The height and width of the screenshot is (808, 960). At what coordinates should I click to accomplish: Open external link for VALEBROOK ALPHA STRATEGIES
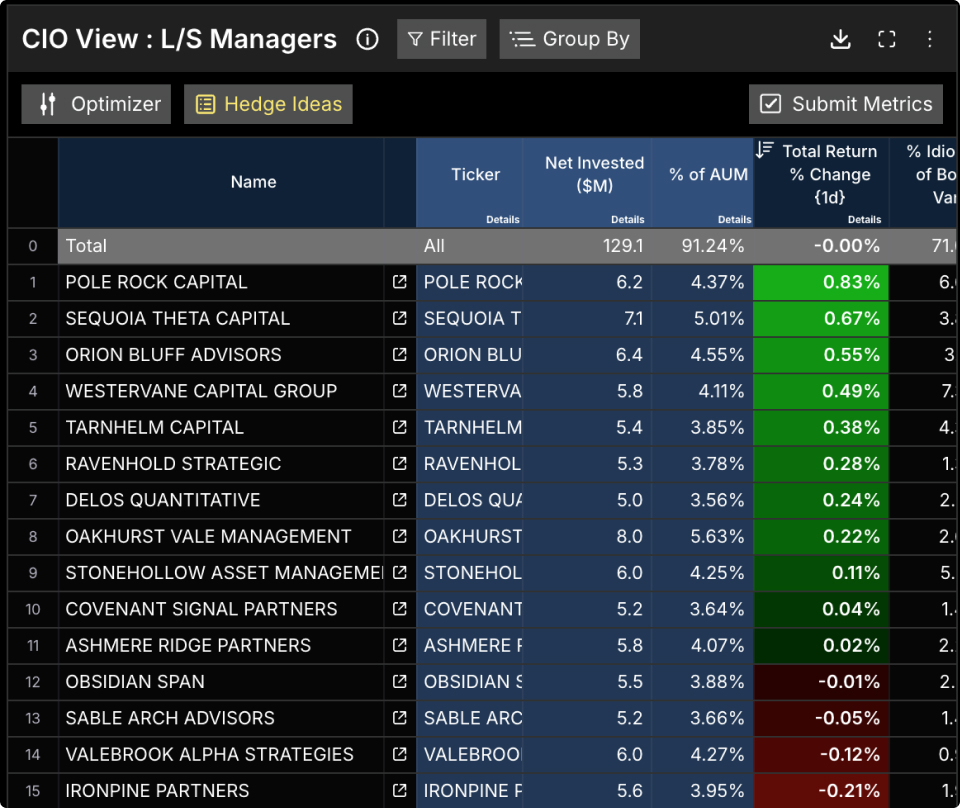coord(400,754)
